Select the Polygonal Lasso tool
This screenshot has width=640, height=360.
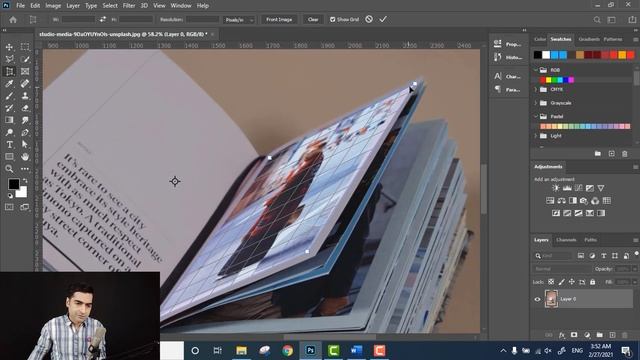9,59
